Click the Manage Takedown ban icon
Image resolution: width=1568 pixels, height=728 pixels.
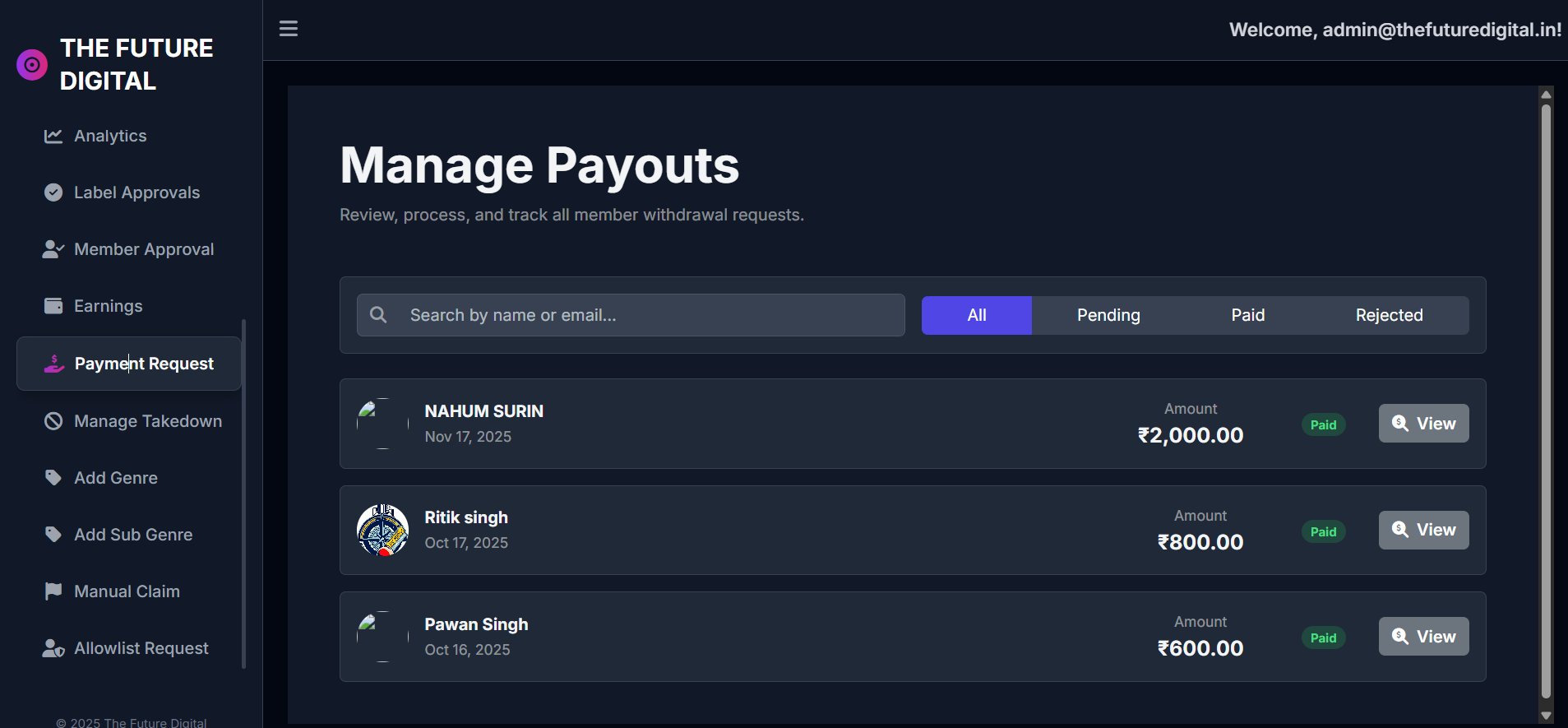coord(53,421)
